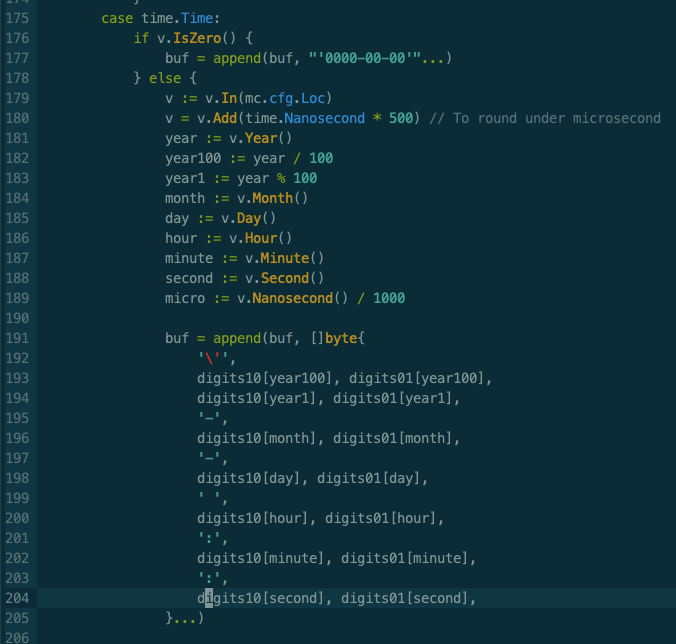The width and height of the screenshot is (676, 644).
Task: Click 'digits01[minute]' on line 202
Action: coord(405,558)
